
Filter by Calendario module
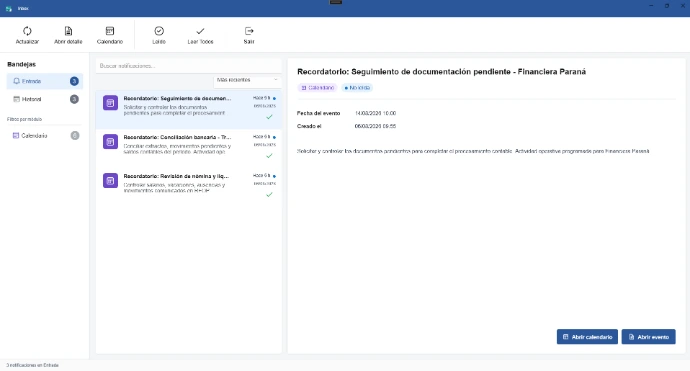coord(44,136)
